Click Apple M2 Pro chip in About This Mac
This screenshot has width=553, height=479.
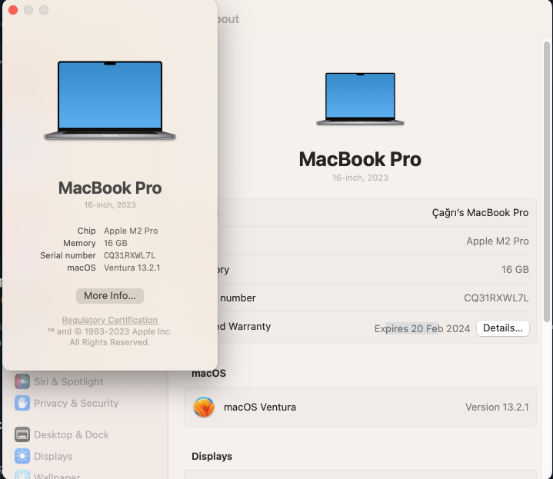pyautogui.click(x=131, y=231)
